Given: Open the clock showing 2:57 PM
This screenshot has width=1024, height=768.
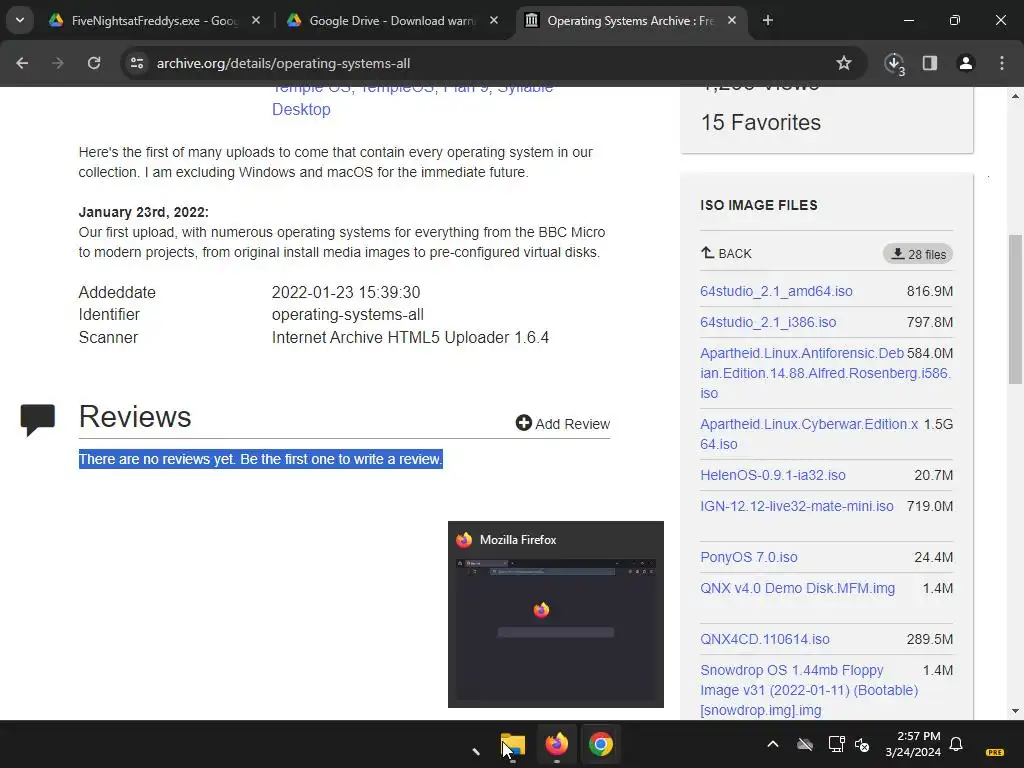Looking at the screenshot, I should 913,744.
